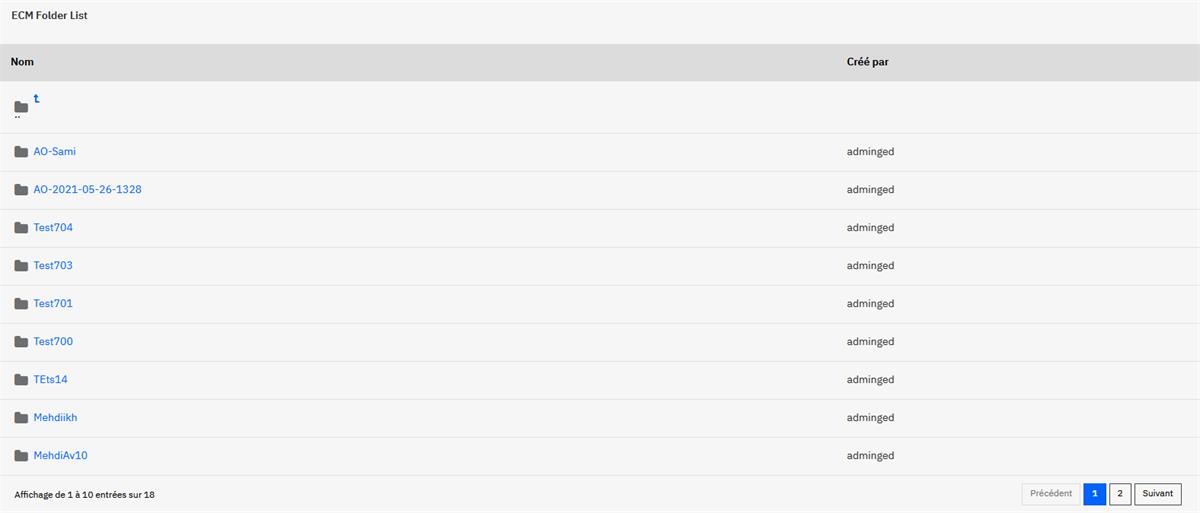The image size is (1200, 513).
Task: Click the folder icon next to Test701
Action: point(21,304)
